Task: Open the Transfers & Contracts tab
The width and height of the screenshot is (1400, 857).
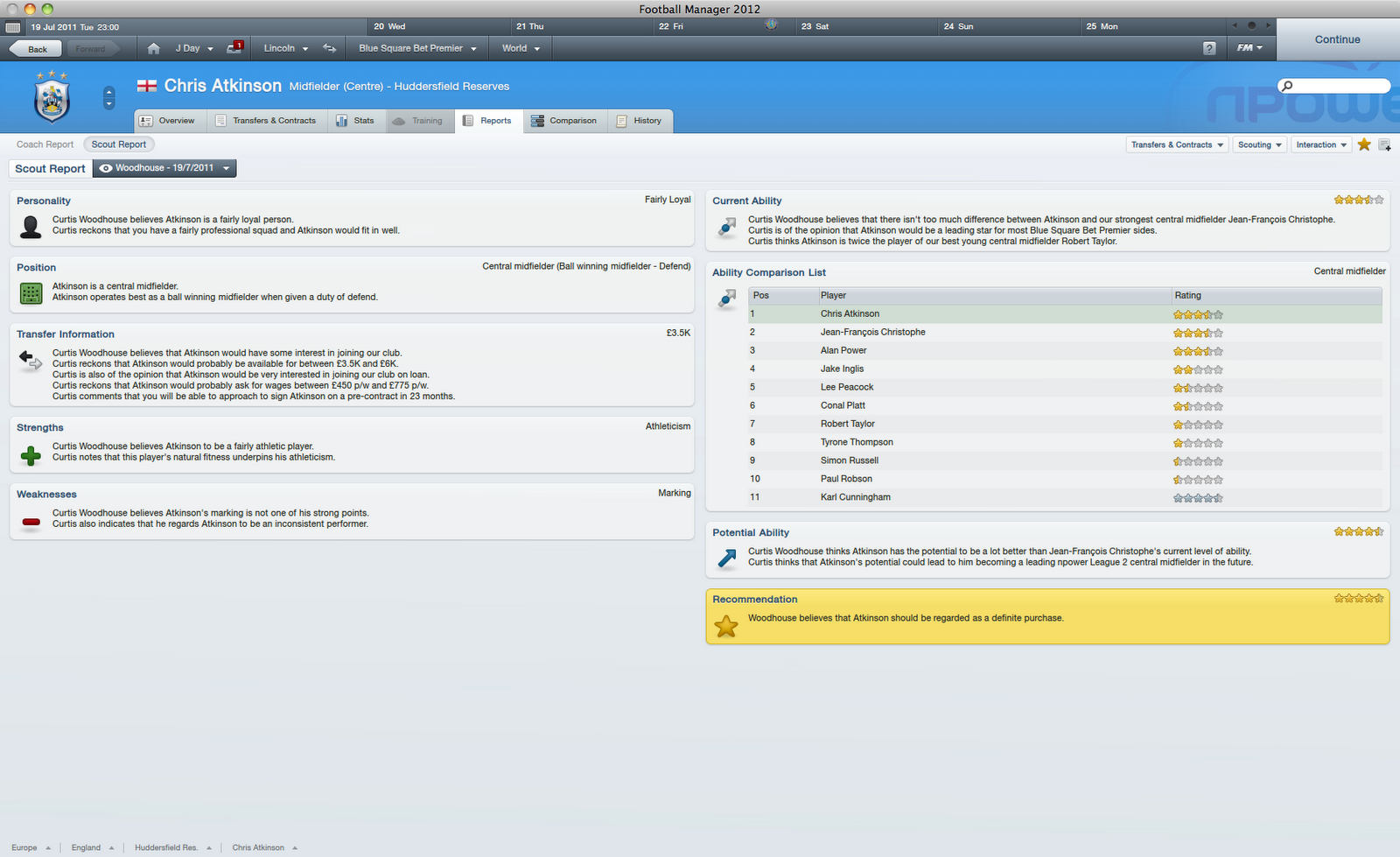Action: 265,121
